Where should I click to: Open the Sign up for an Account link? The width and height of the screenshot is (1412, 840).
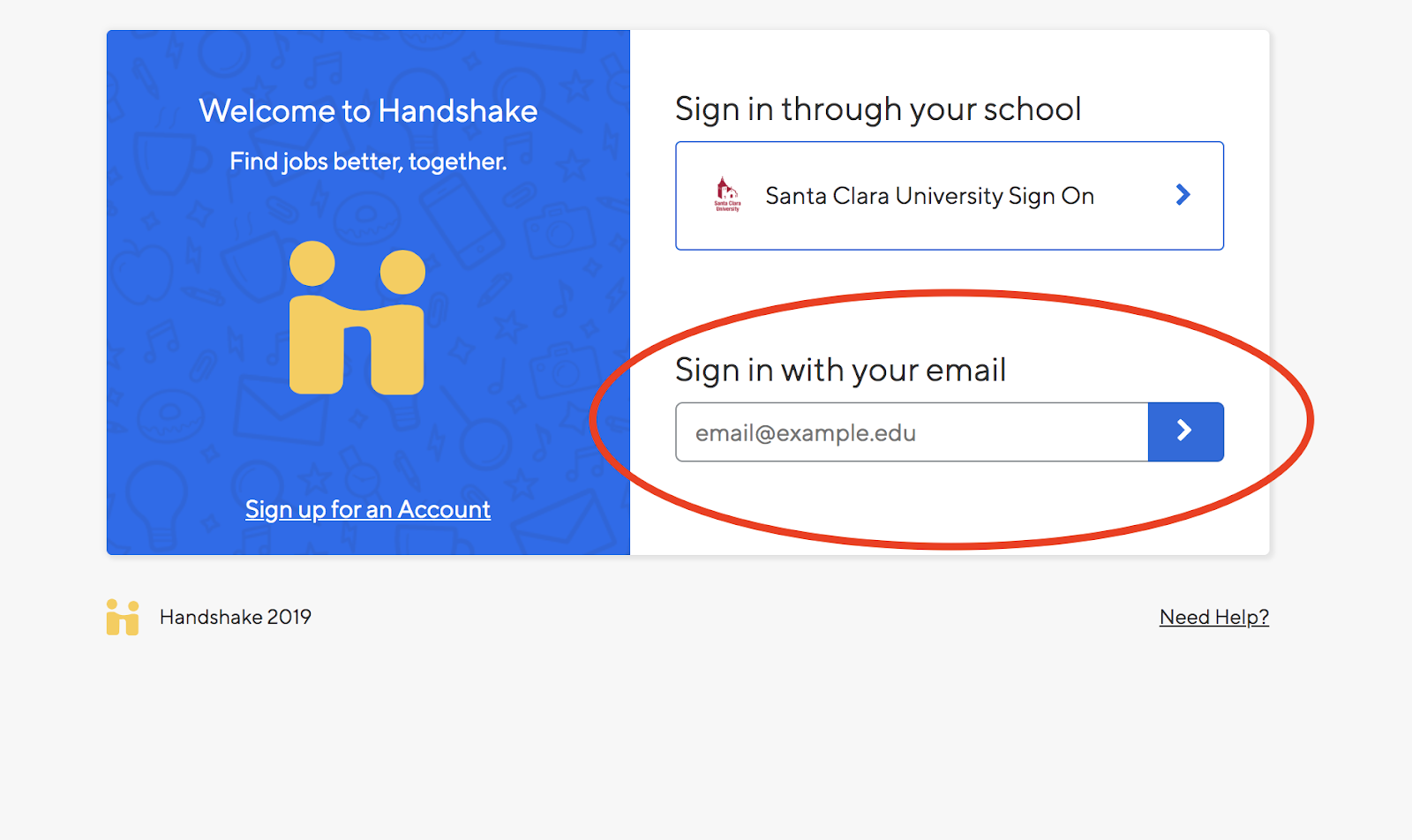(x=368, y=510)
